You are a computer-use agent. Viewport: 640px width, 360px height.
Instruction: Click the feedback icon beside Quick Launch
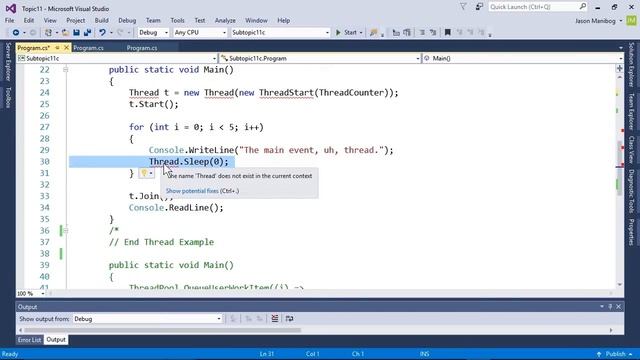479,7
